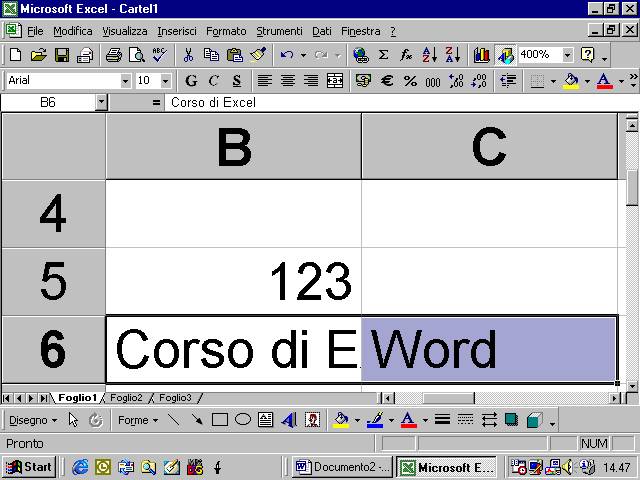Open the Disegno drawing menu
This screenshot has width=640, height=480.
click(33, 420)
